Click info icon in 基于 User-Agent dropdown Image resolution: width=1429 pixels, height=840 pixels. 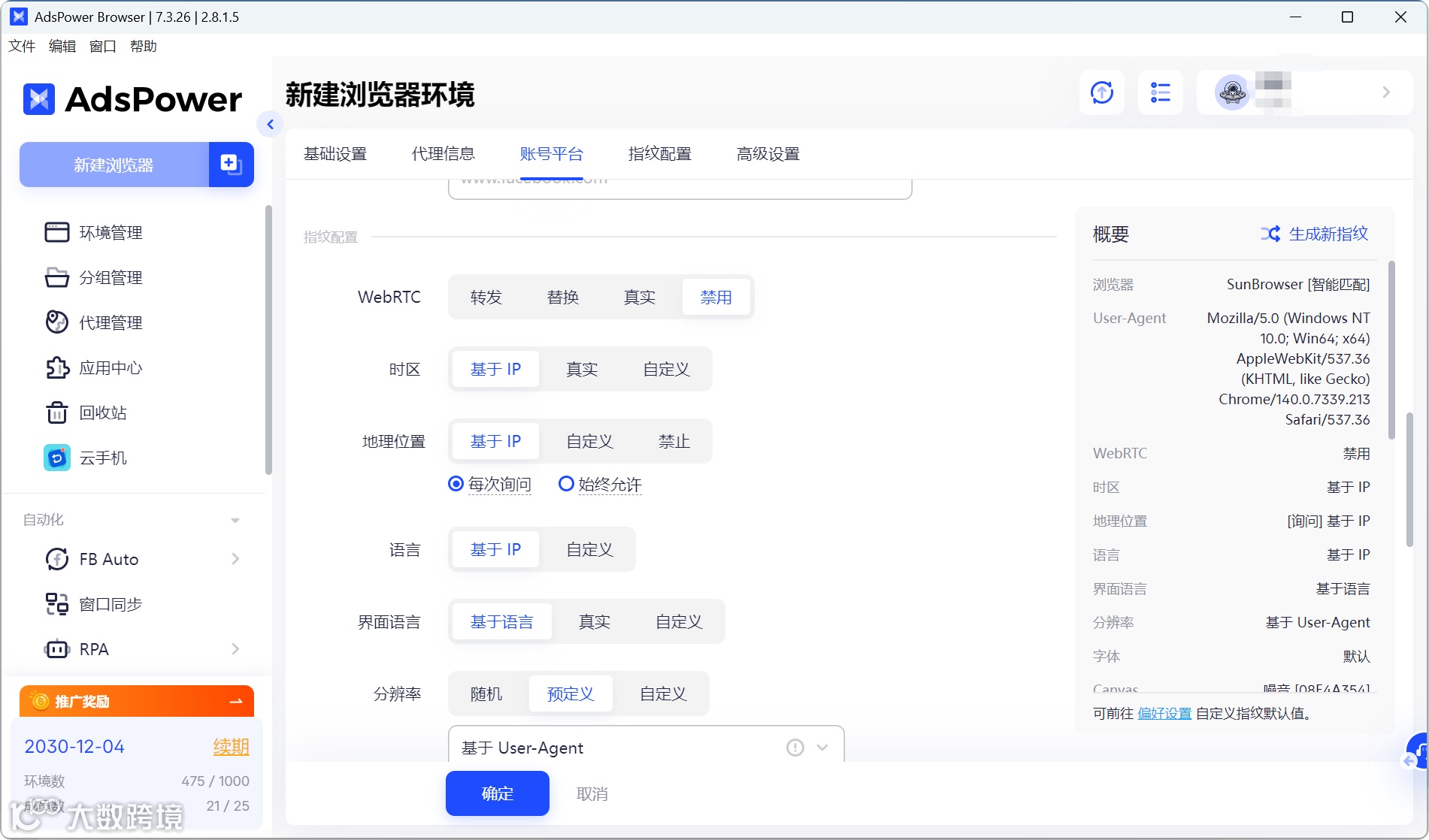point(795,748)
